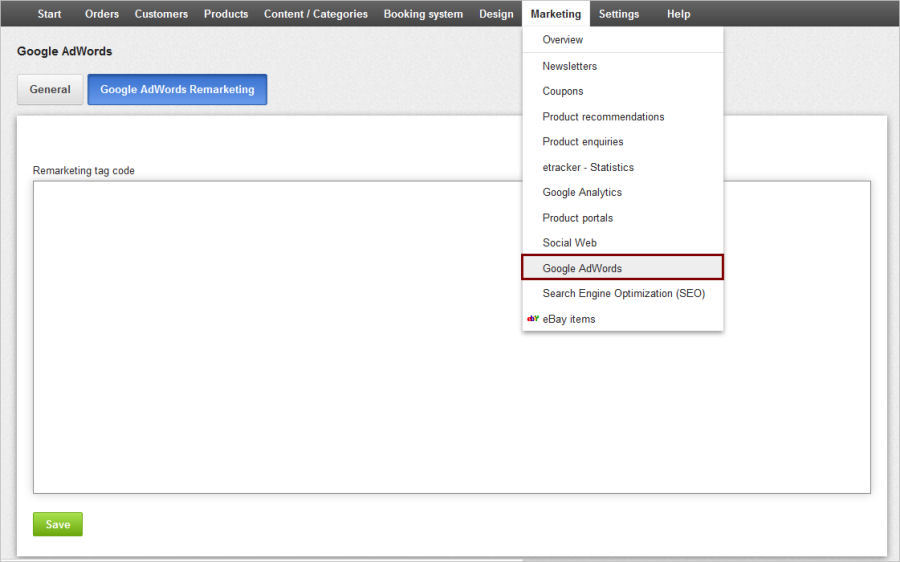Open the Content / Categories menu
The height and width of the screenshot is (562, 900).
click(x=316, y=14)
